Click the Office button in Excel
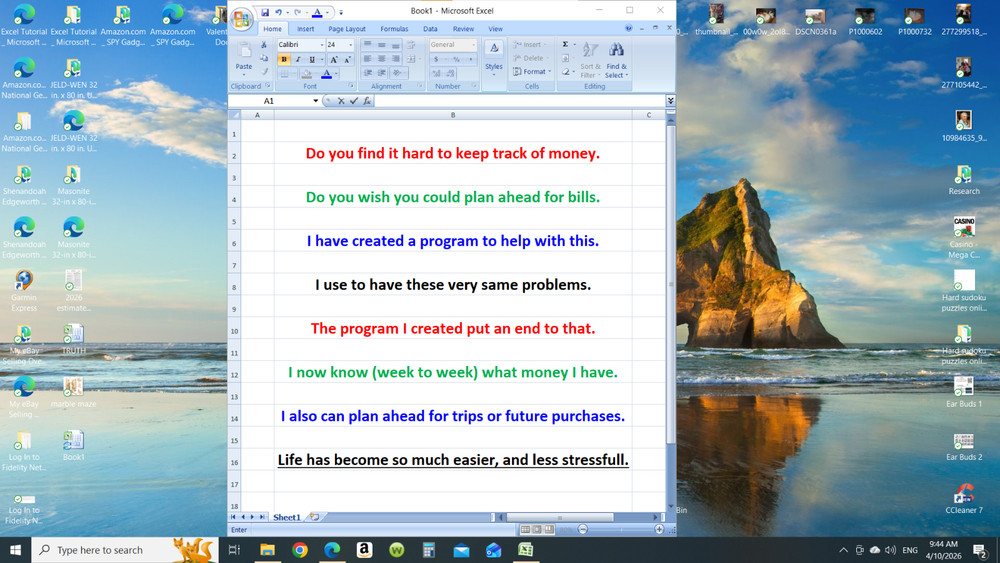The width and height of the screenshot is (1000, 563). 242,19
